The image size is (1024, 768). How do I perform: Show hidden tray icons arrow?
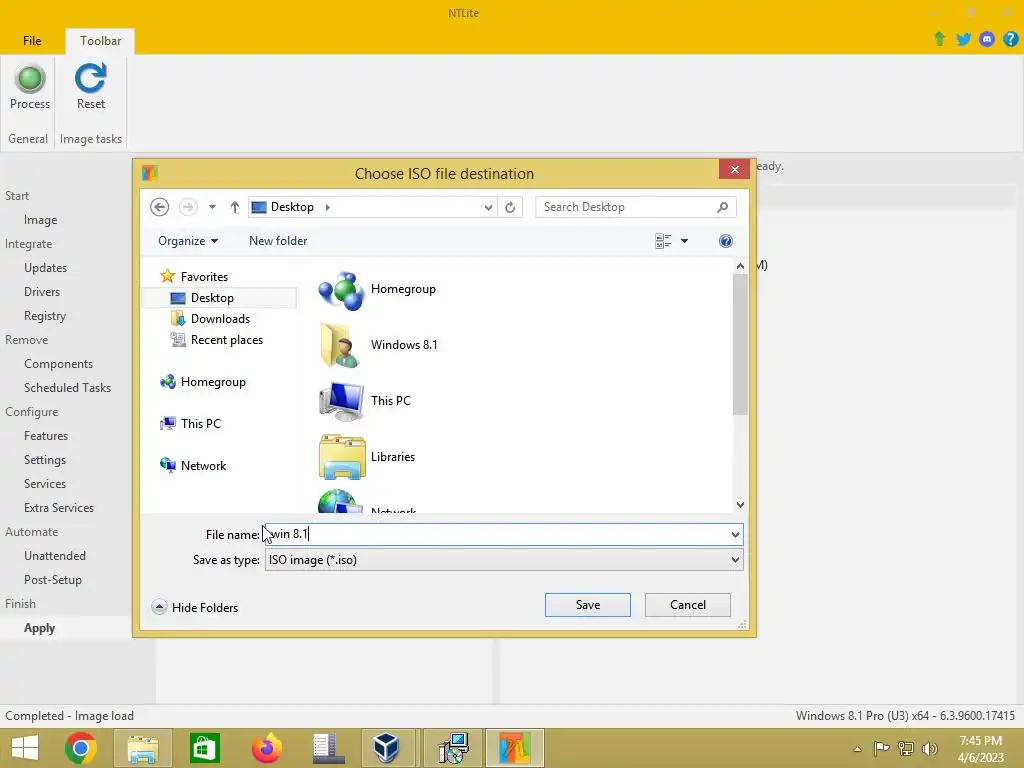click(x=857, y=749)
